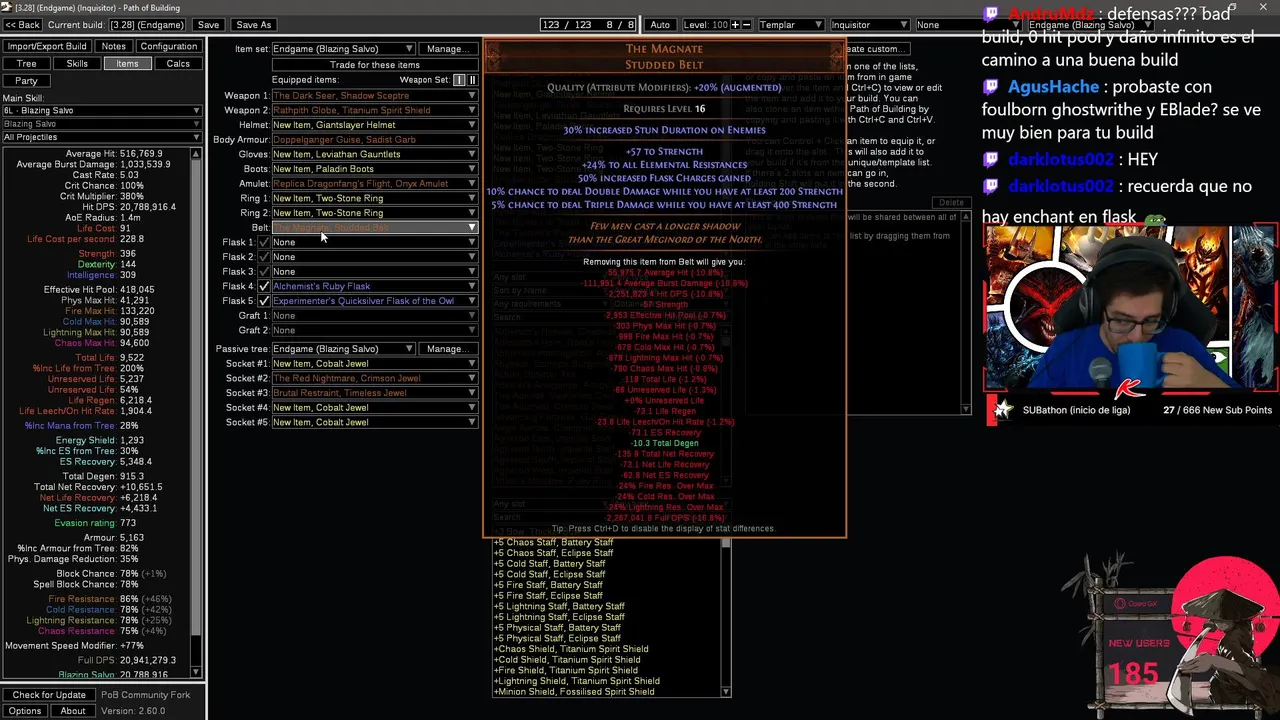Switch to the Calcs tab
This screenshot has width=1280, height=720.
click(178, 64)
